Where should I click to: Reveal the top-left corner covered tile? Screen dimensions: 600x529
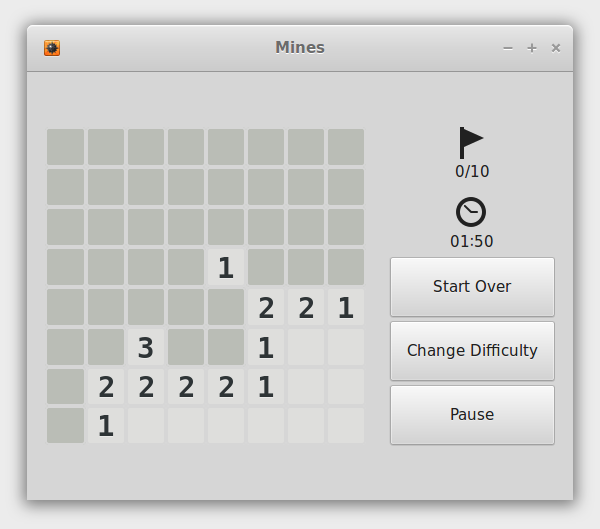click(66, 147)
